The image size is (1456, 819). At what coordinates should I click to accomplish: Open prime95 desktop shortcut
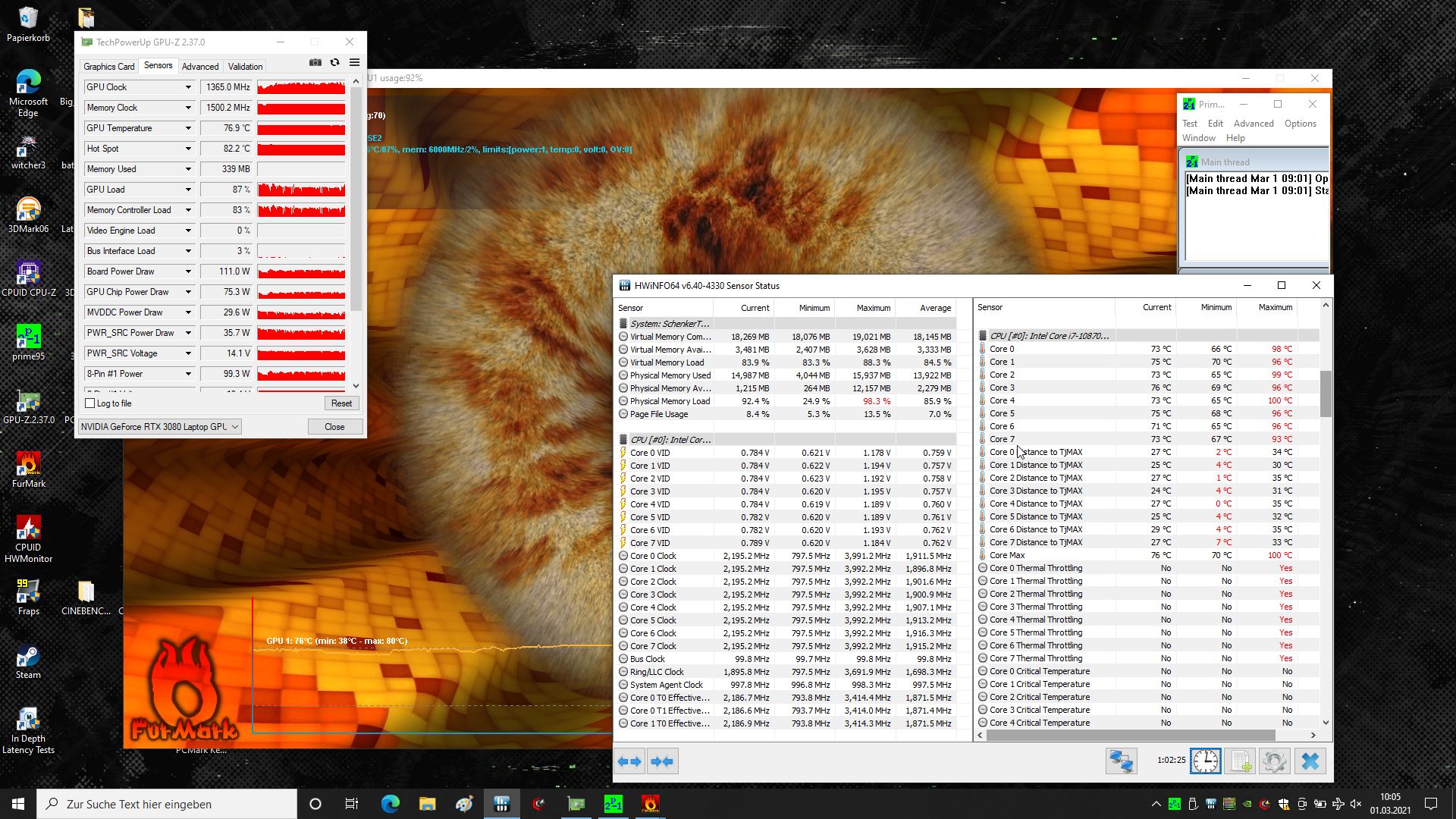[28, 343]
